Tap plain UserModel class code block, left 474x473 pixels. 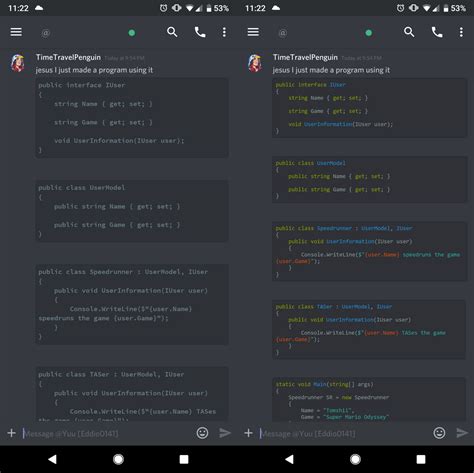[x=132, y=211]
